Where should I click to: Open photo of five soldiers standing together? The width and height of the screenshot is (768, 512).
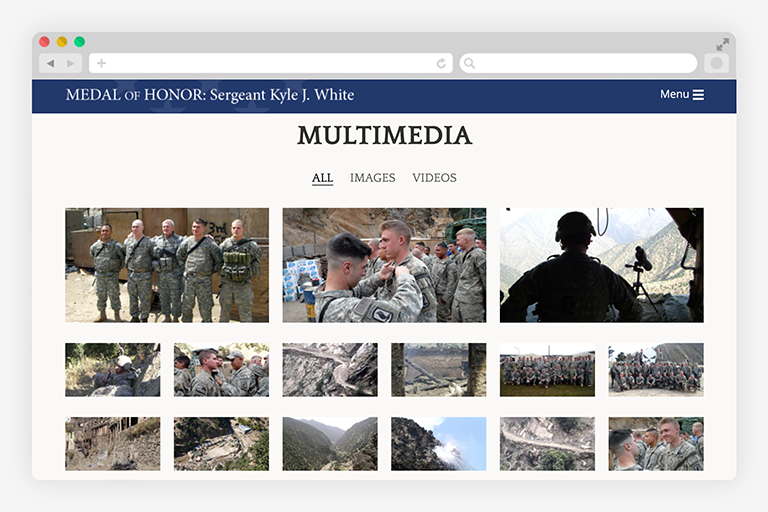pyautogui.click(x=167, y=265)
